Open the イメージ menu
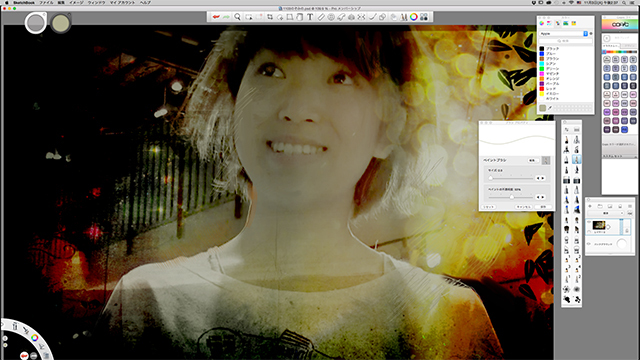Viewport: 640px width, 360px height. [76, 2]
